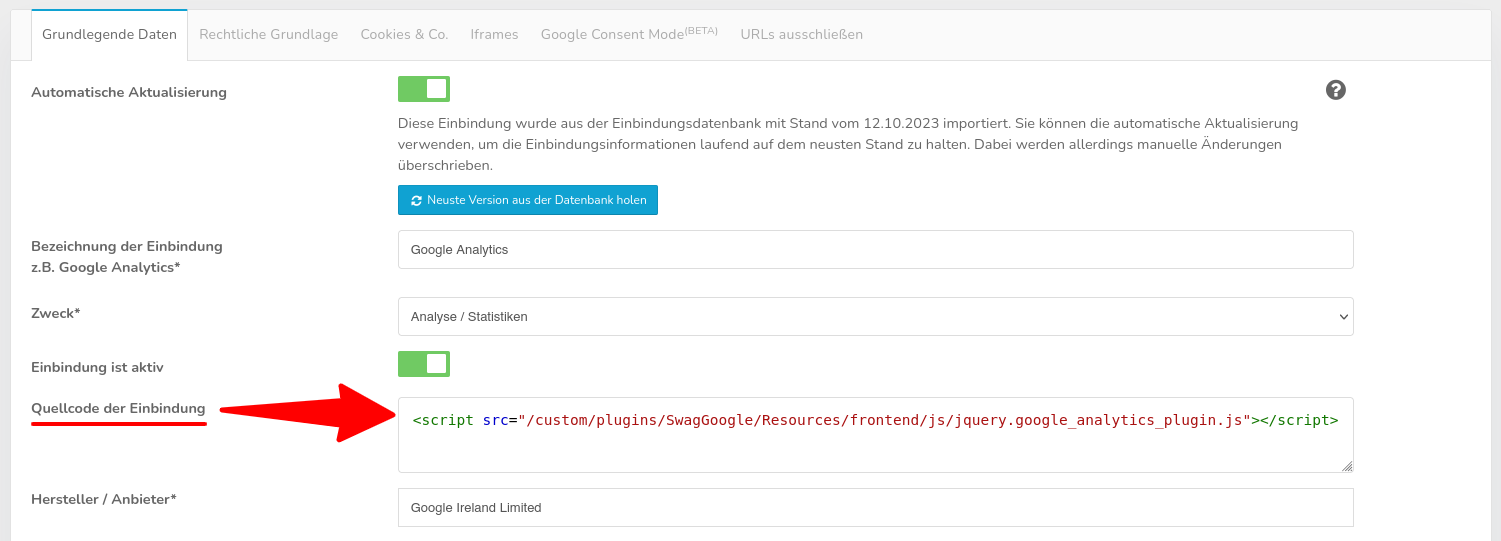Open the help question mark icon

[x=1335, y=90]
